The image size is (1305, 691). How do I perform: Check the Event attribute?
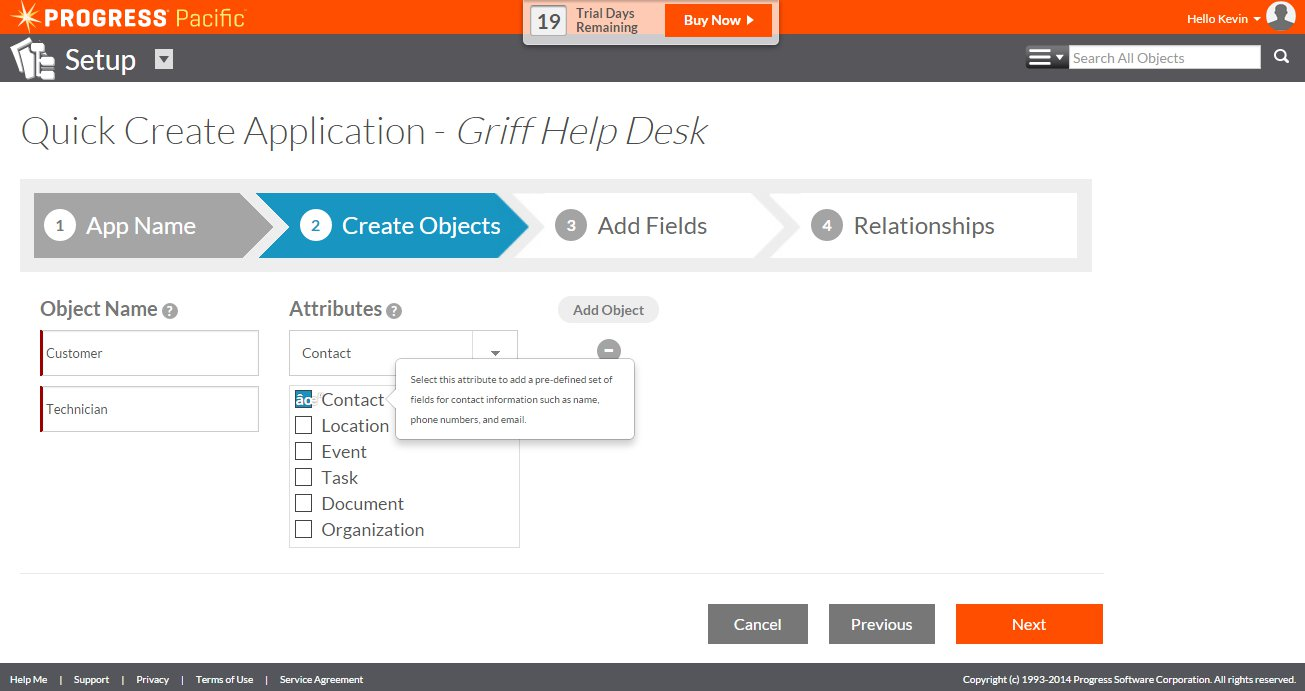click(x=304, y=452)
